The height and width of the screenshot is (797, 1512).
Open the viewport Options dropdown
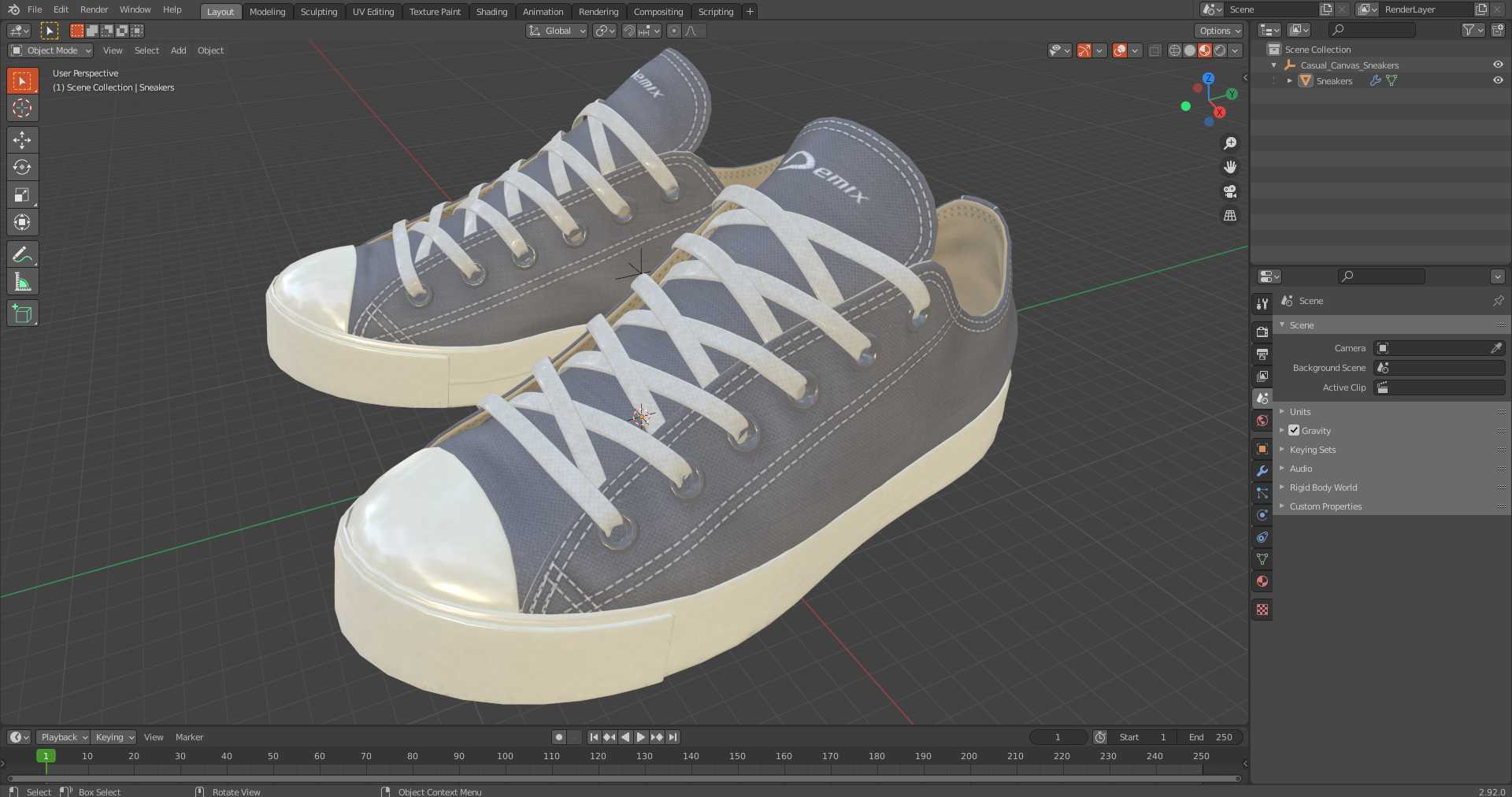tap(1219, 31)
